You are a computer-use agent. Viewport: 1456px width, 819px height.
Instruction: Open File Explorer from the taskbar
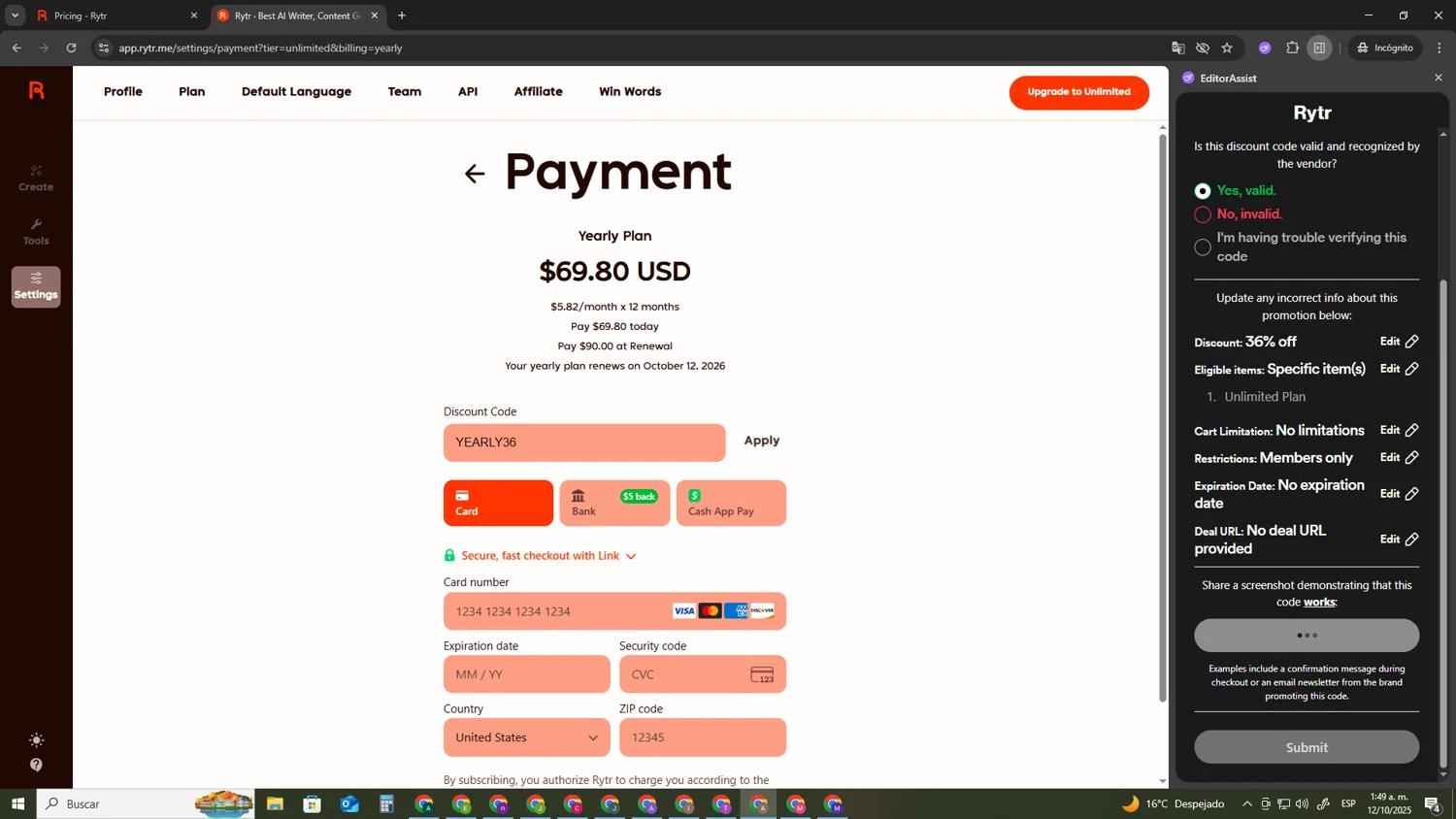pos(275,803)
